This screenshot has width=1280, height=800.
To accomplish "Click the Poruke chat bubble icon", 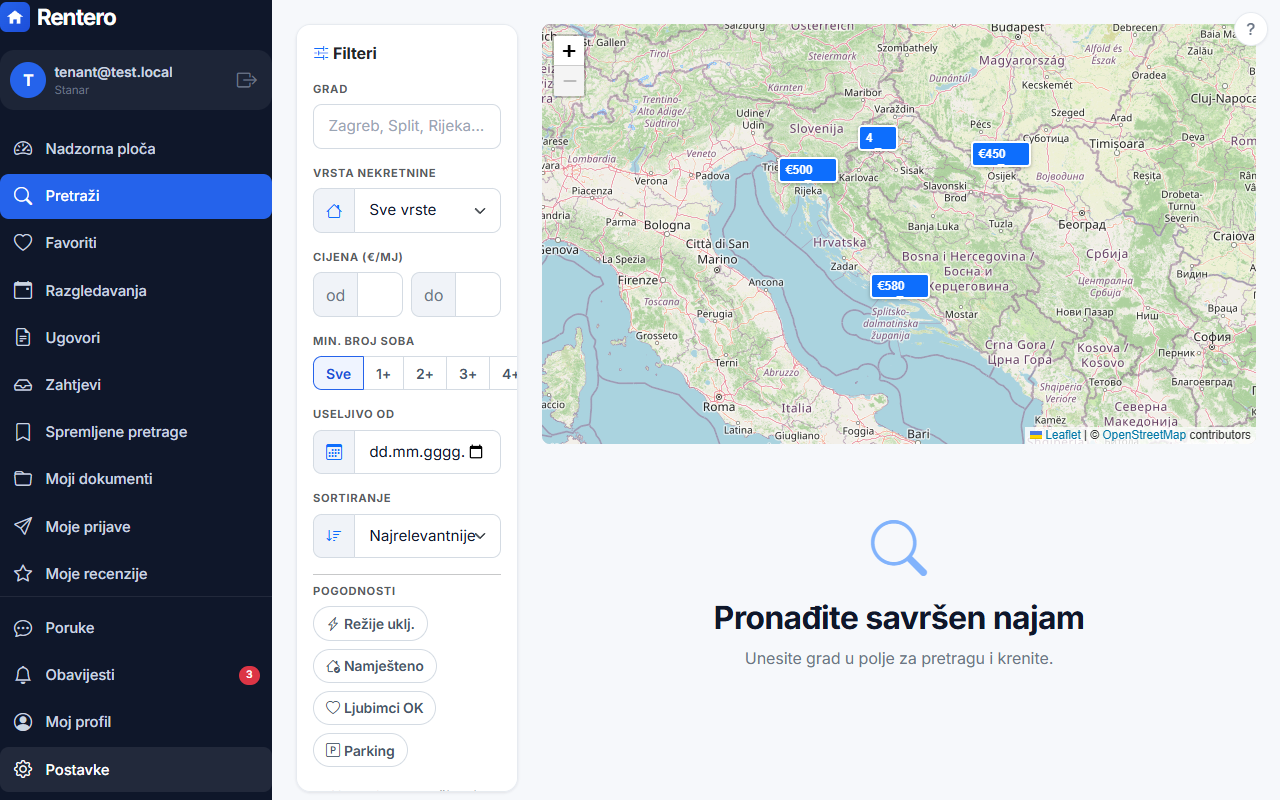I will click(x=23, y=628).
